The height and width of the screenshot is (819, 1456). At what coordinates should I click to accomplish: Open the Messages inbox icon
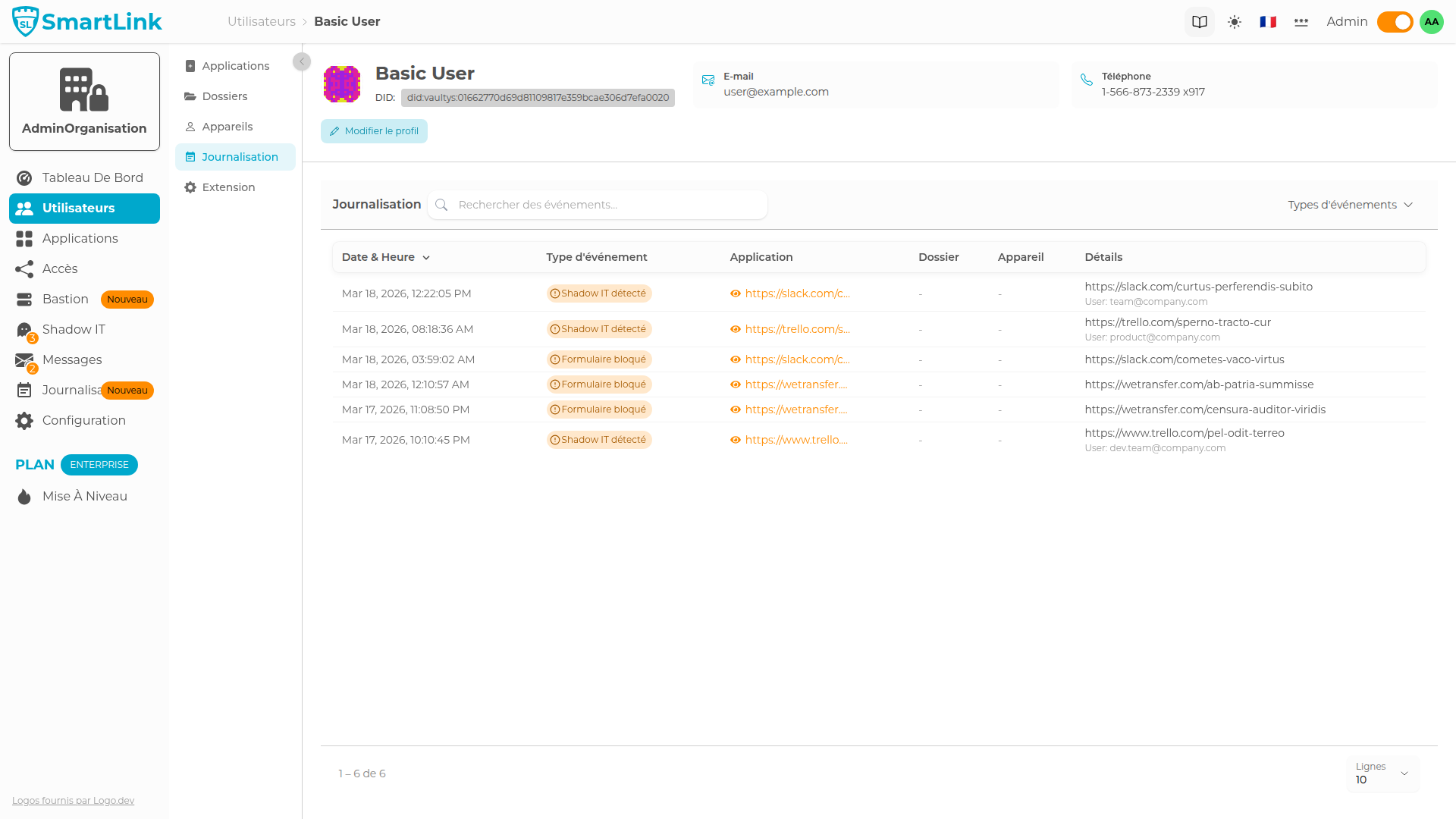click(x=24, y=359)
